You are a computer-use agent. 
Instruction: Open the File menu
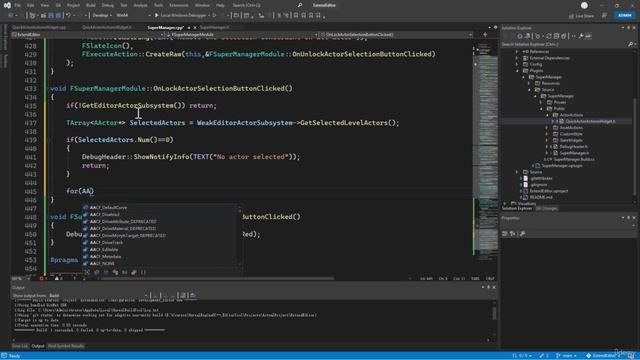point(18,5)
